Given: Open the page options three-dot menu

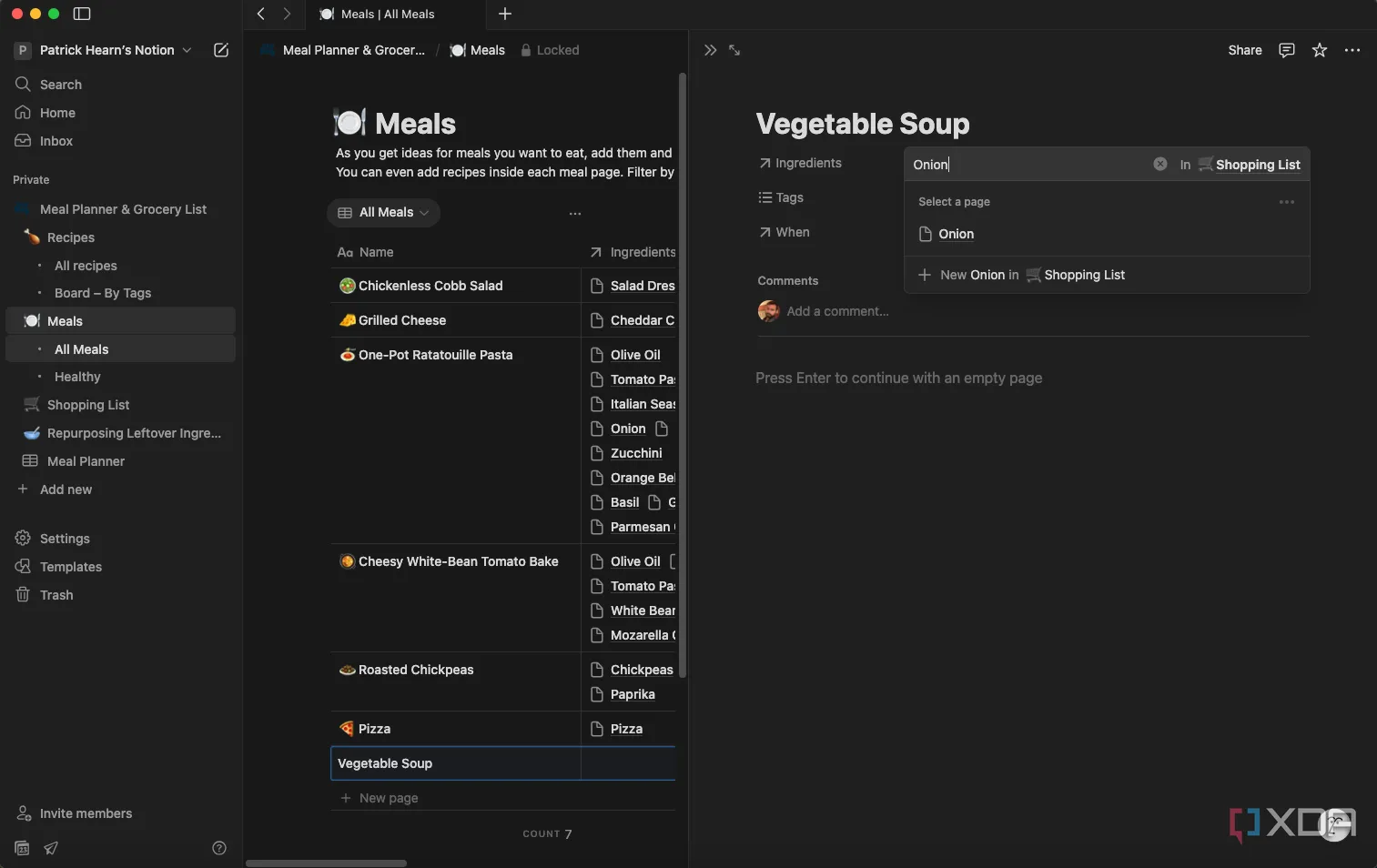Looking at the screenshot, I should (1352, 50).
